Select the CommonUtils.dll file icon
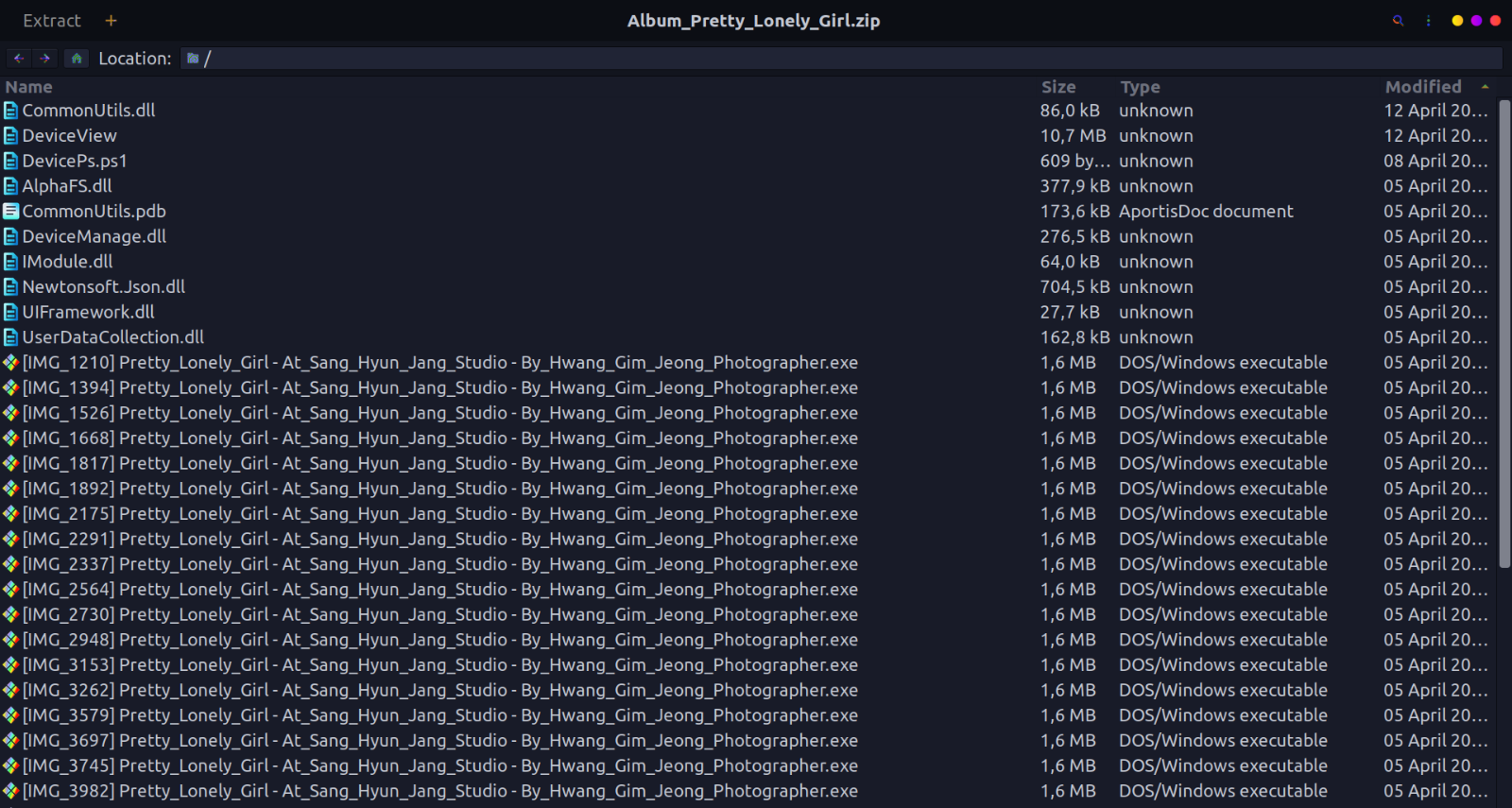This screenshot has height=808, width=1512. pos(11,111)
